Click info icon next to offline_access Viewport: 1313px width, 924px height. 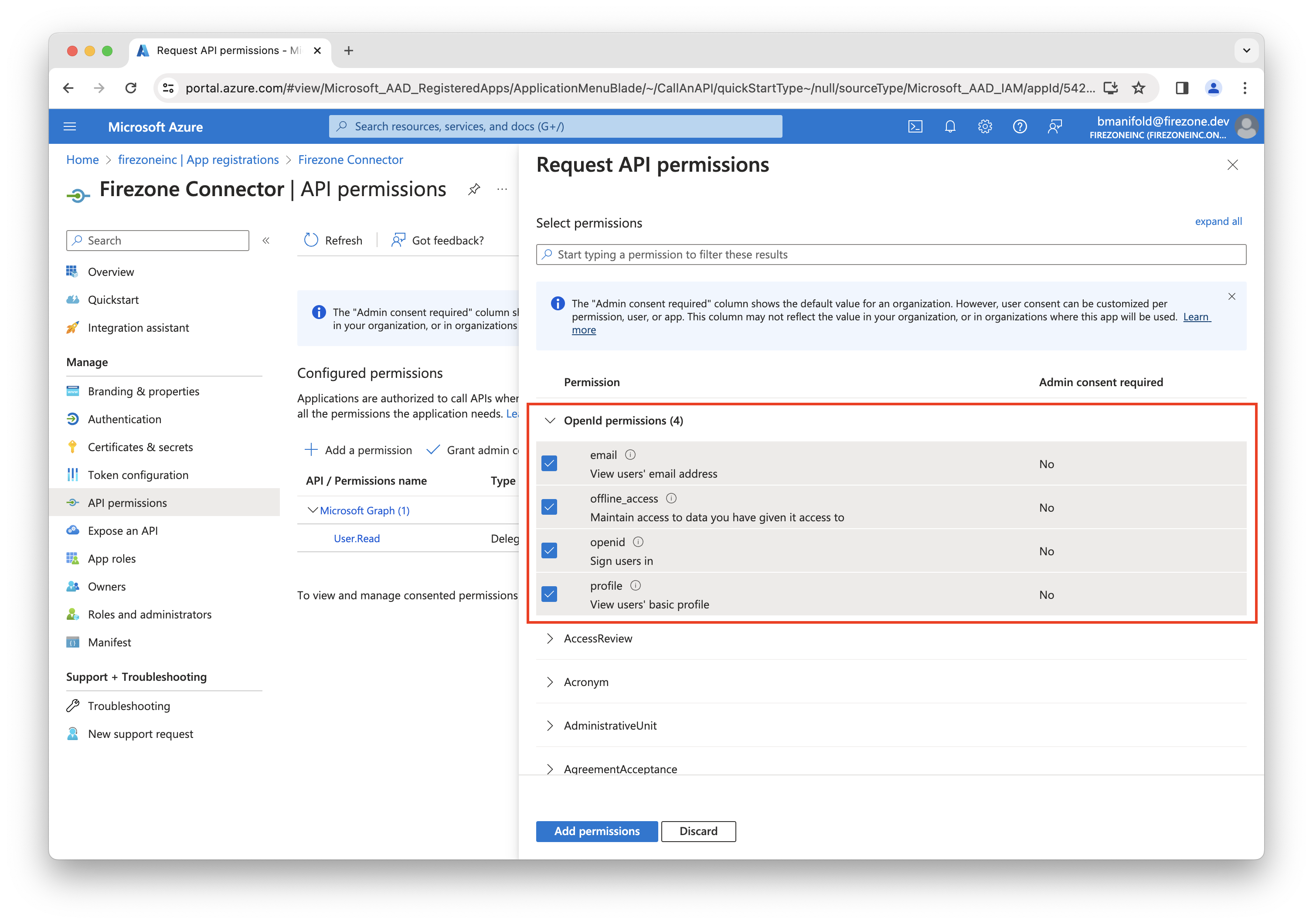(x=671, y=498)
